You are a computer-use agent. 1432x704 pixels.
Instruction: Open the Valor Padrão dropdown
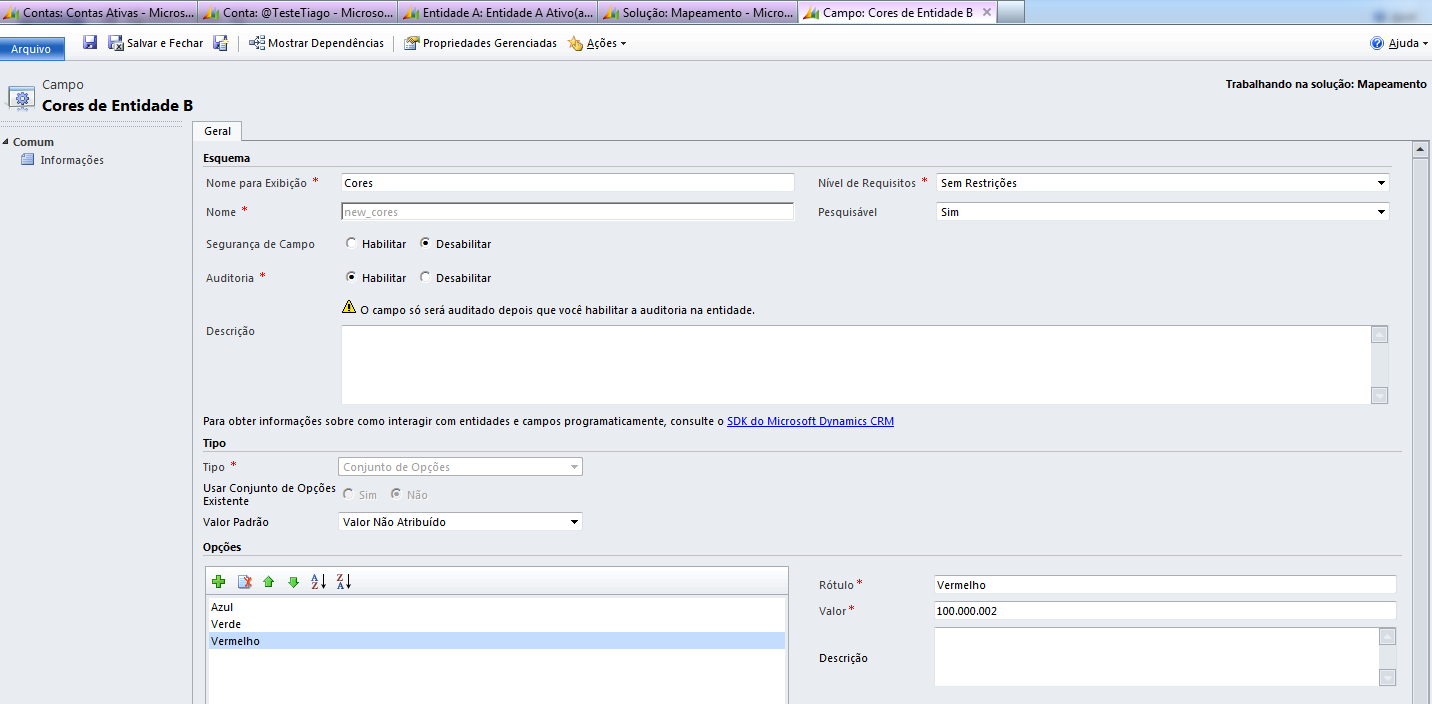(x=460, y=522)
